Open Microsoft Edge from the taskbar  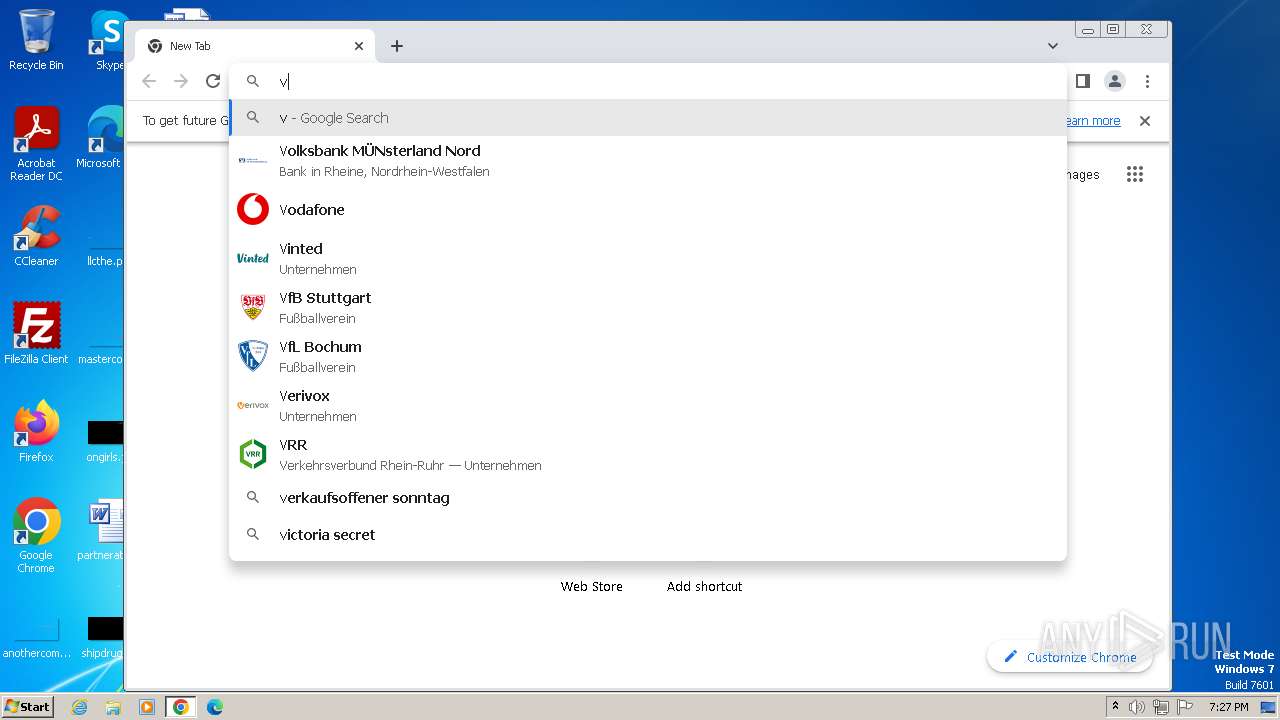click(214, 707)
